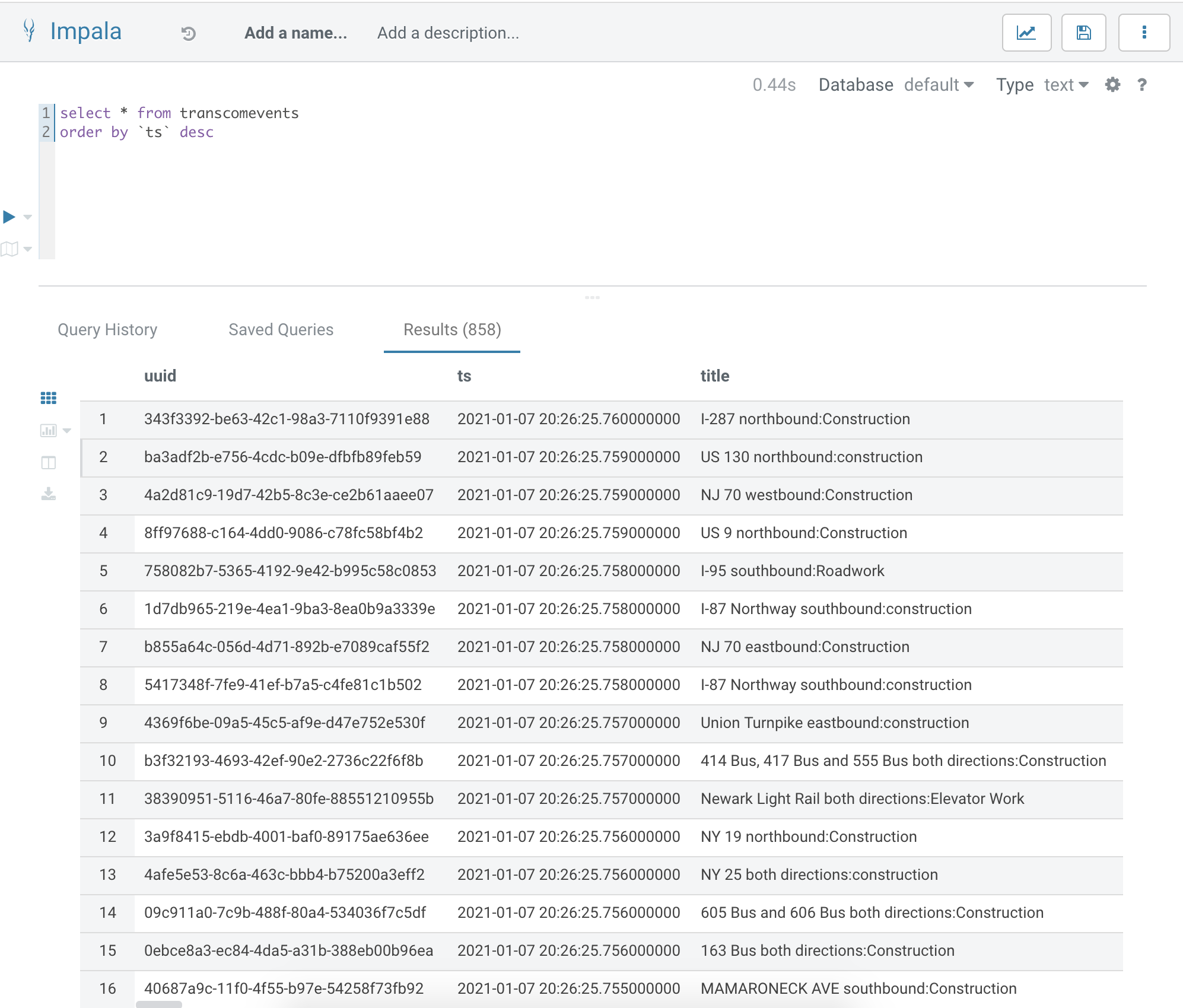Switch to grid results view icon
The image size is (1183, 1008).
coord(49,398)
